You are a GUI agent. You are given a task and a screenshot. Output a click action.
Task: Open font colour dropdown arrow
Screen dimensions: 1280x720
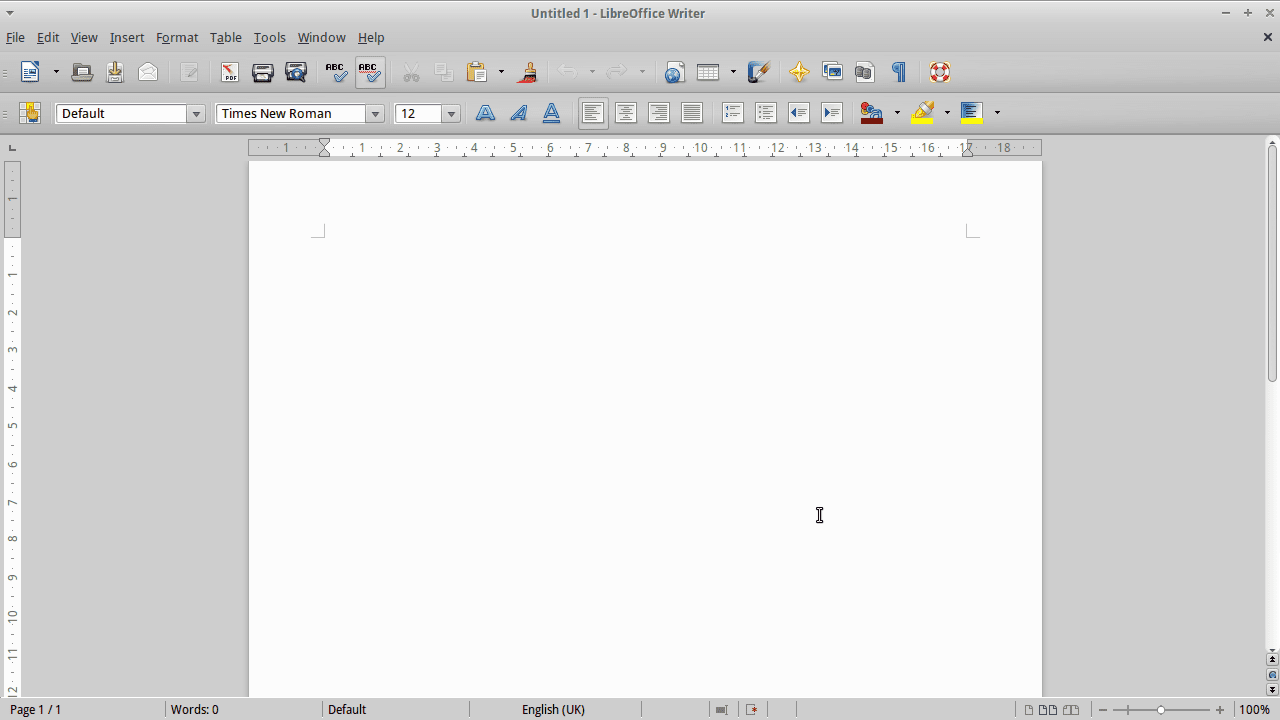[x=897, y=113]
